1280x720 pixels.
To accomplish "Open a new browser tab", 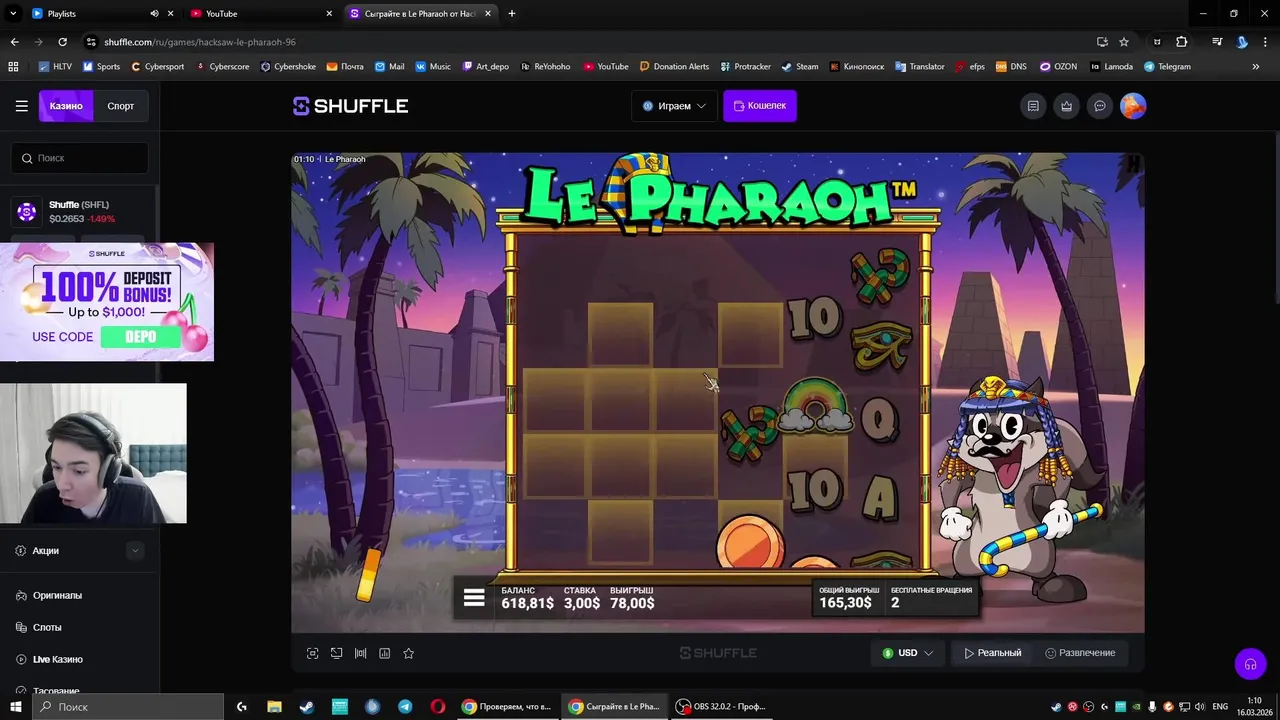I will (512, 14).
